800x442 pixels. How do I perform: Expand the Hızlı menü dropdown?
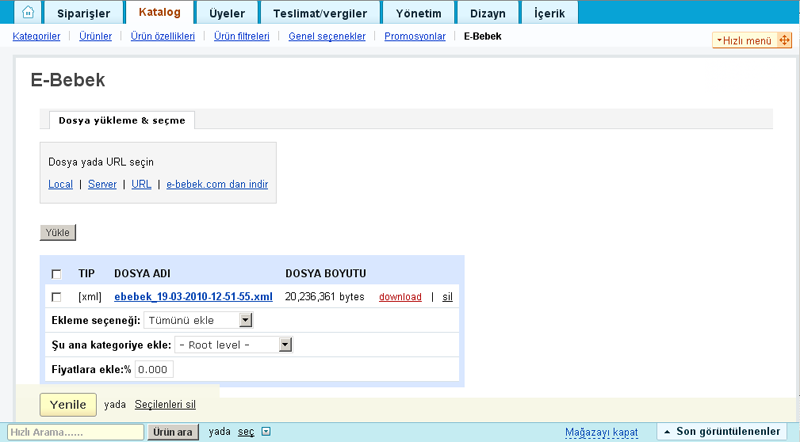pos(745,40)
